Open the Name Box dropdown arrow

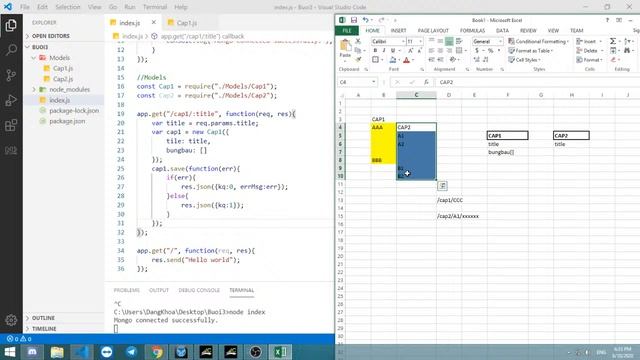point(373,82)
